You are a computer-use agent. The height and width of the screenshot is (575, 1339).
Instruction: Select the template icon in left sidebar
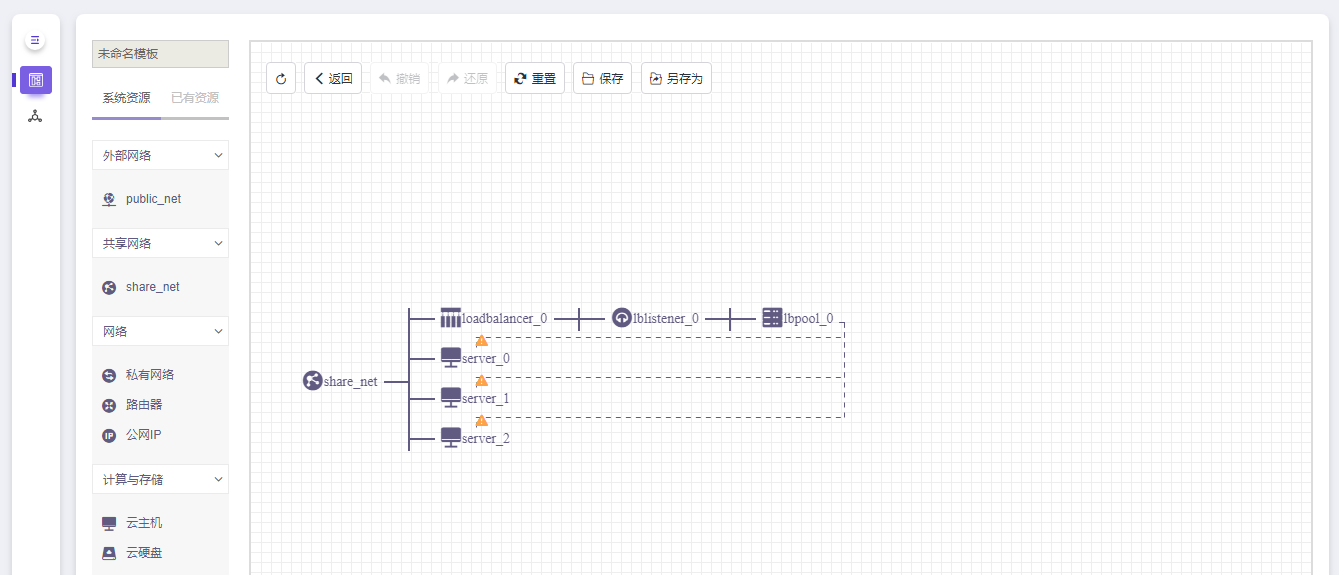click(36, 80)
